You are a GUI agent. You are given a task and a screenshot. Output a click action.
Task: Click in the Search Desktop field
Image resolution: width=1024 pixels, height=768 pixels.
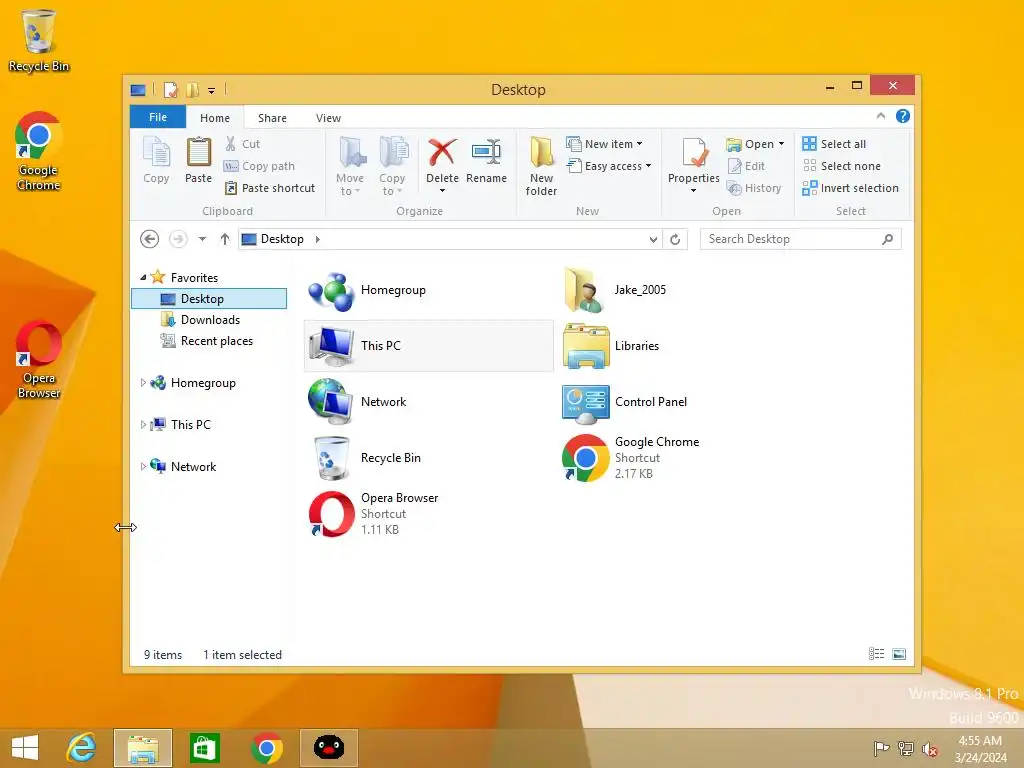tap(801, 239)
